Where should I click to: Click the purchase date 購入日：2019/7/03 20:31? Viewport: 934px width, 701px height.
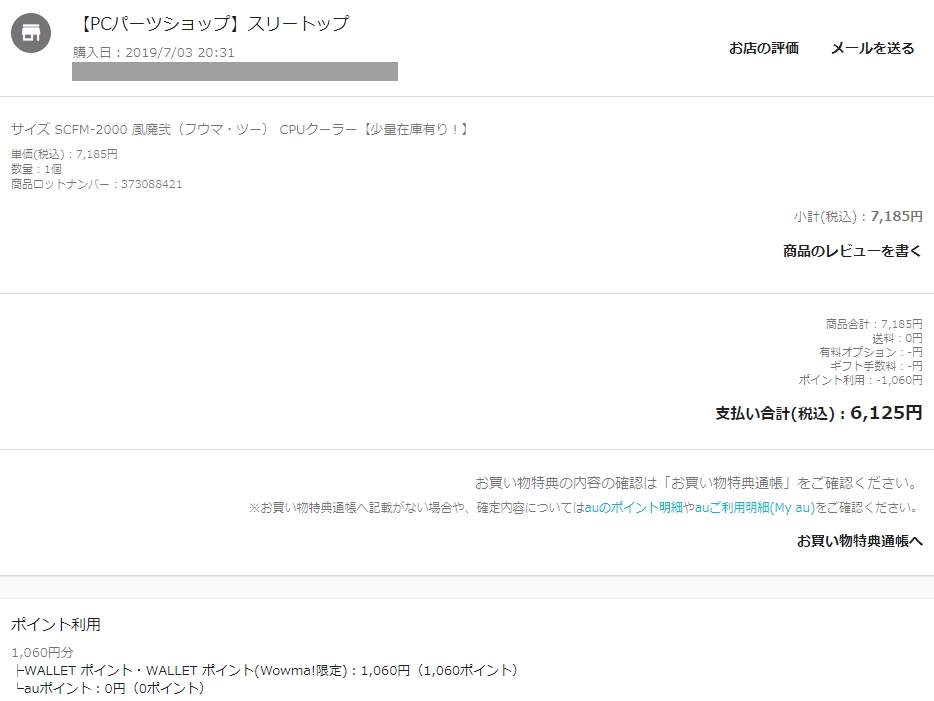[x=154, y=52]
